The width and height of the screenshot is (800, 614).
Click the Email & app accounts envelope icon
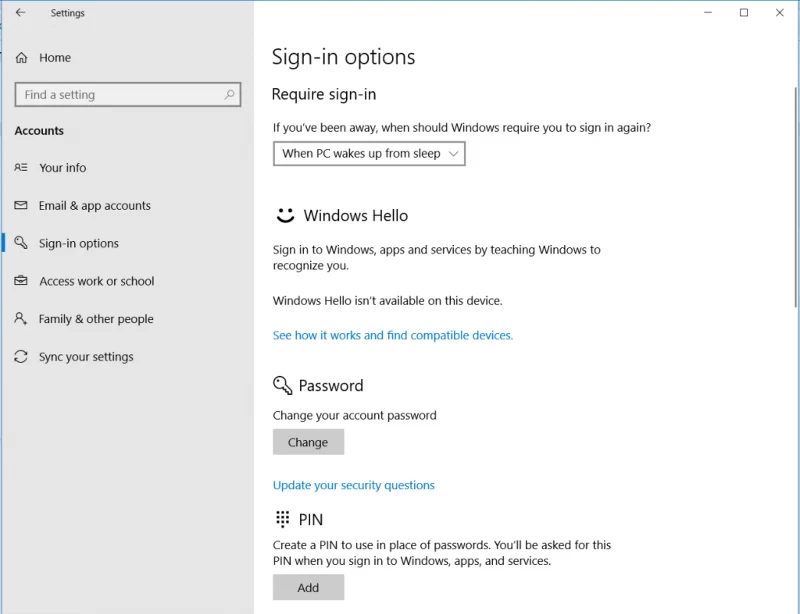coord(22,206)
